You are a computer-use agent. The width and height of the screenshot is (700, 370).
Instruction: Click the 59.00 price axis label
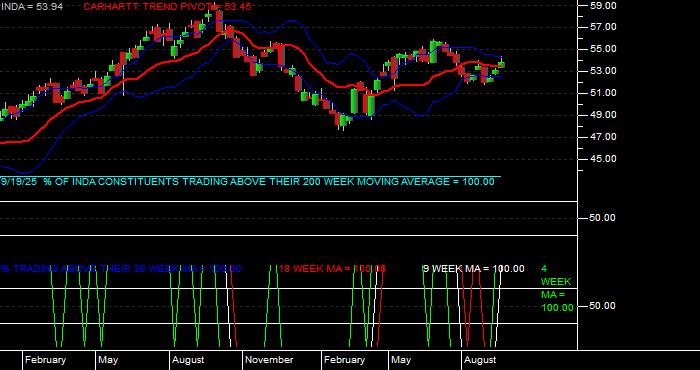click(x=603, y=6)
